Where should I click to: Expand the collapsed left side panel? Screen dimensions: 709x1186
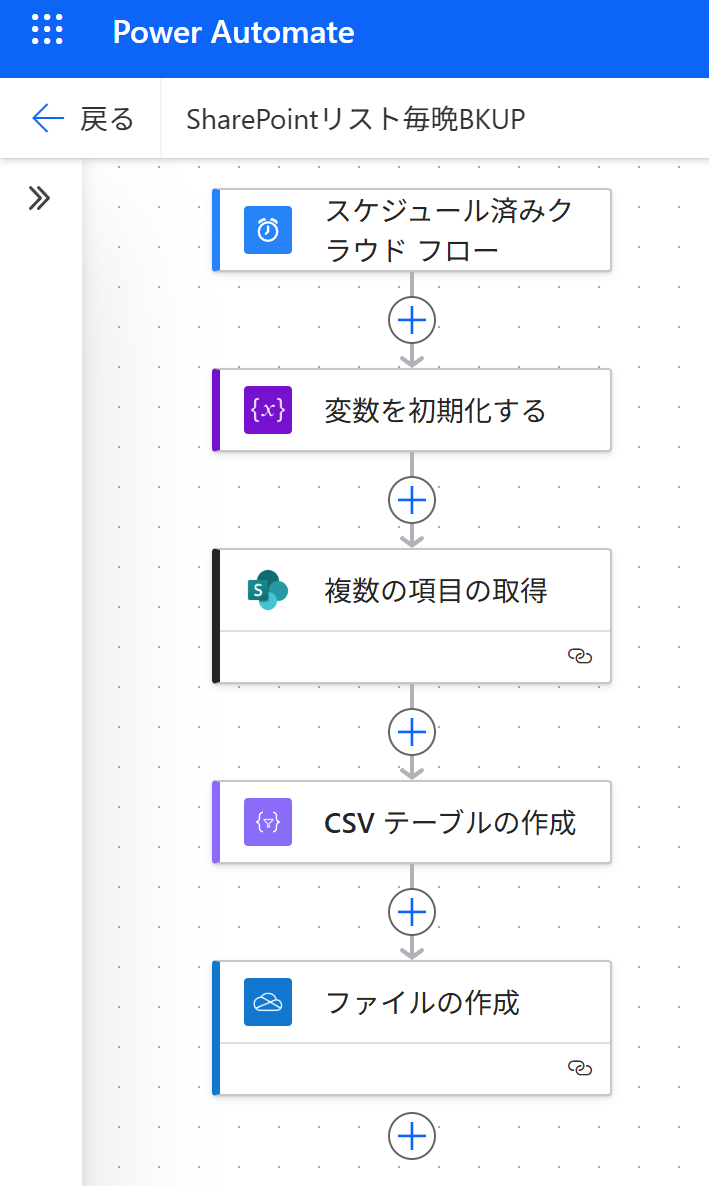pyautogui.click(x=39, y=198)
